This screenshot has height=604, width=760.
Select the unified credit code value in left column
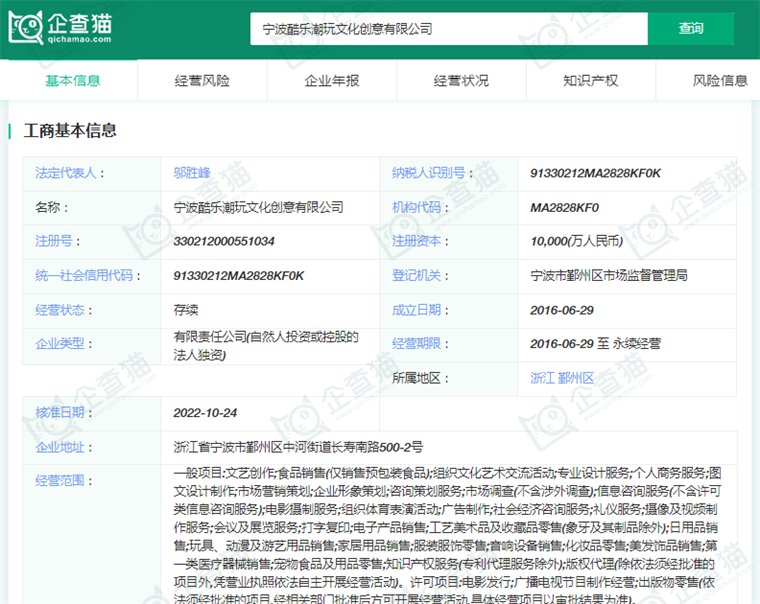coord(238,275)
